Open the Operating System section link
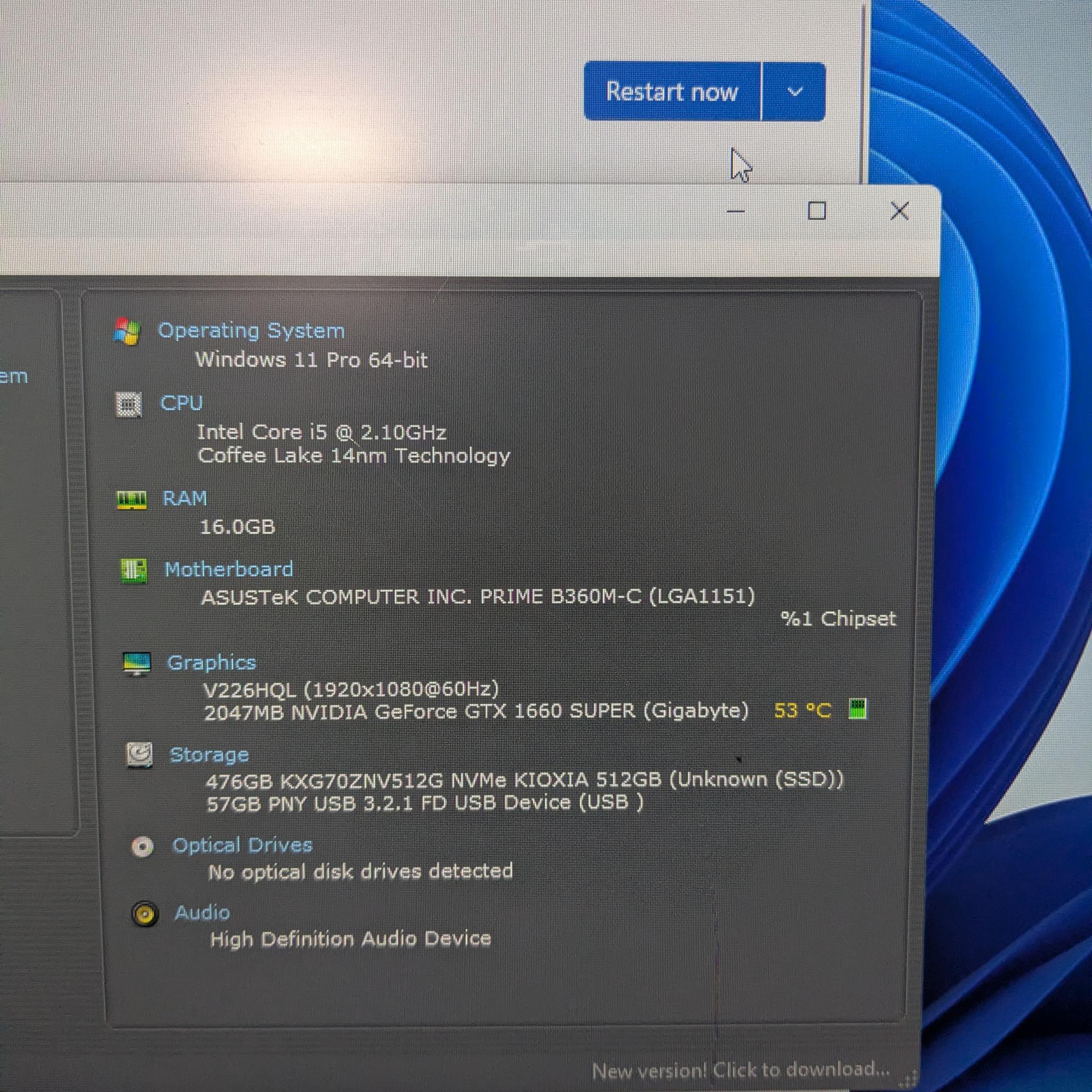1092x1092 pixels. point(251,331)
